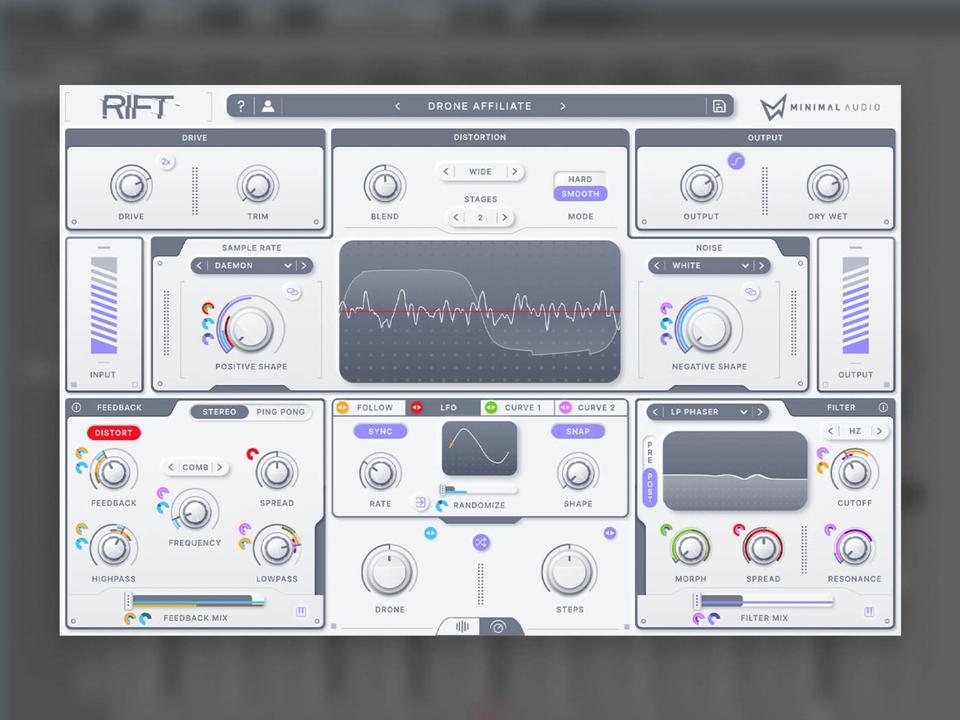Click the Drone knob
Viewport: 960px width, 720px height.
[x=389, y=571]
